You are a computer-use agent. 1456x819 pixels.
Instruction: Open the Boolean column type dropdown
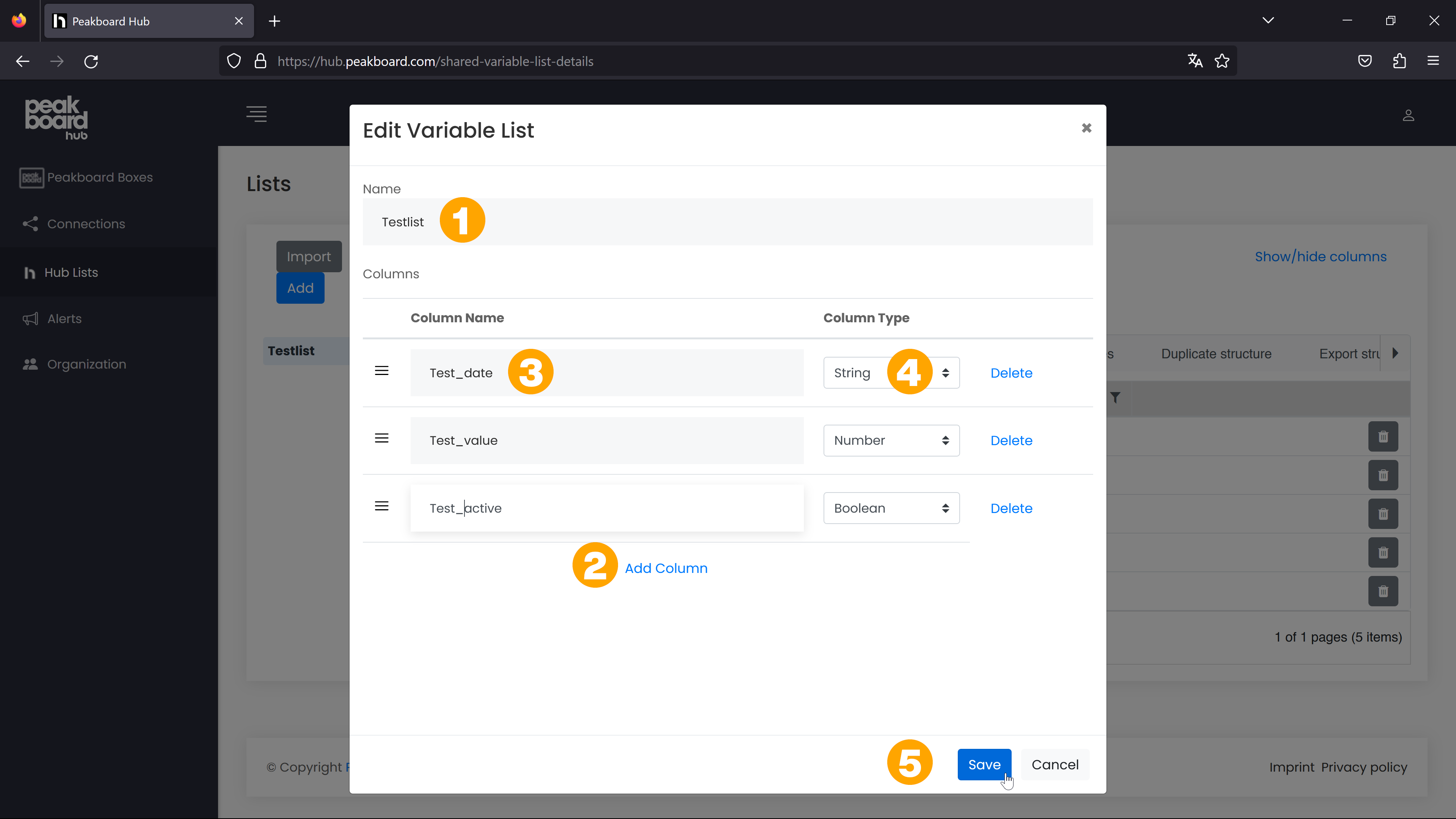point(891,508)
